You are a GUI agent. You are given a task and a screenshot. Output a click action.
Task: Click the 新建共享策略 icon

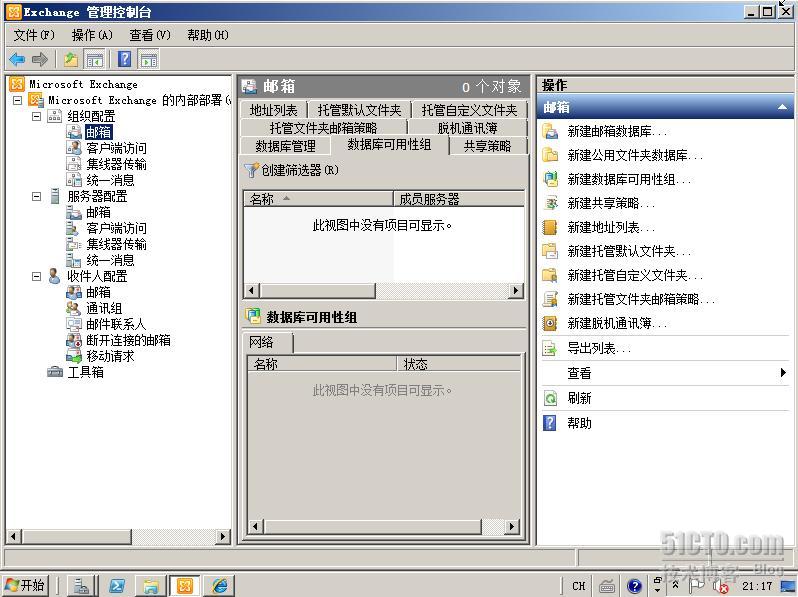pos(550,203)
